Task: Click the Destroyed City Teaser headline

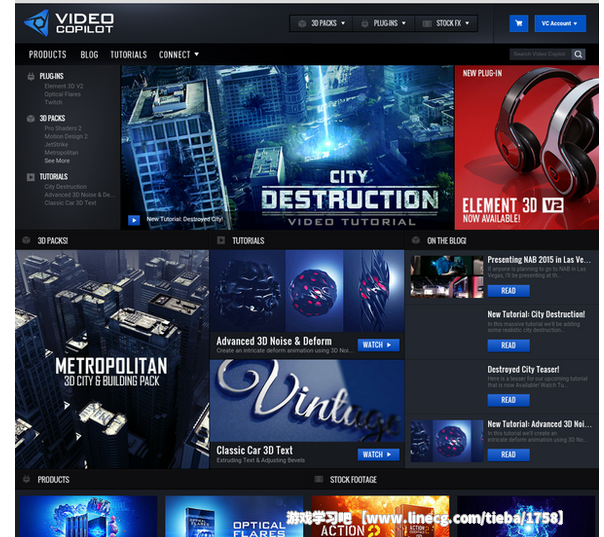Action: click(x=523, y=369)
